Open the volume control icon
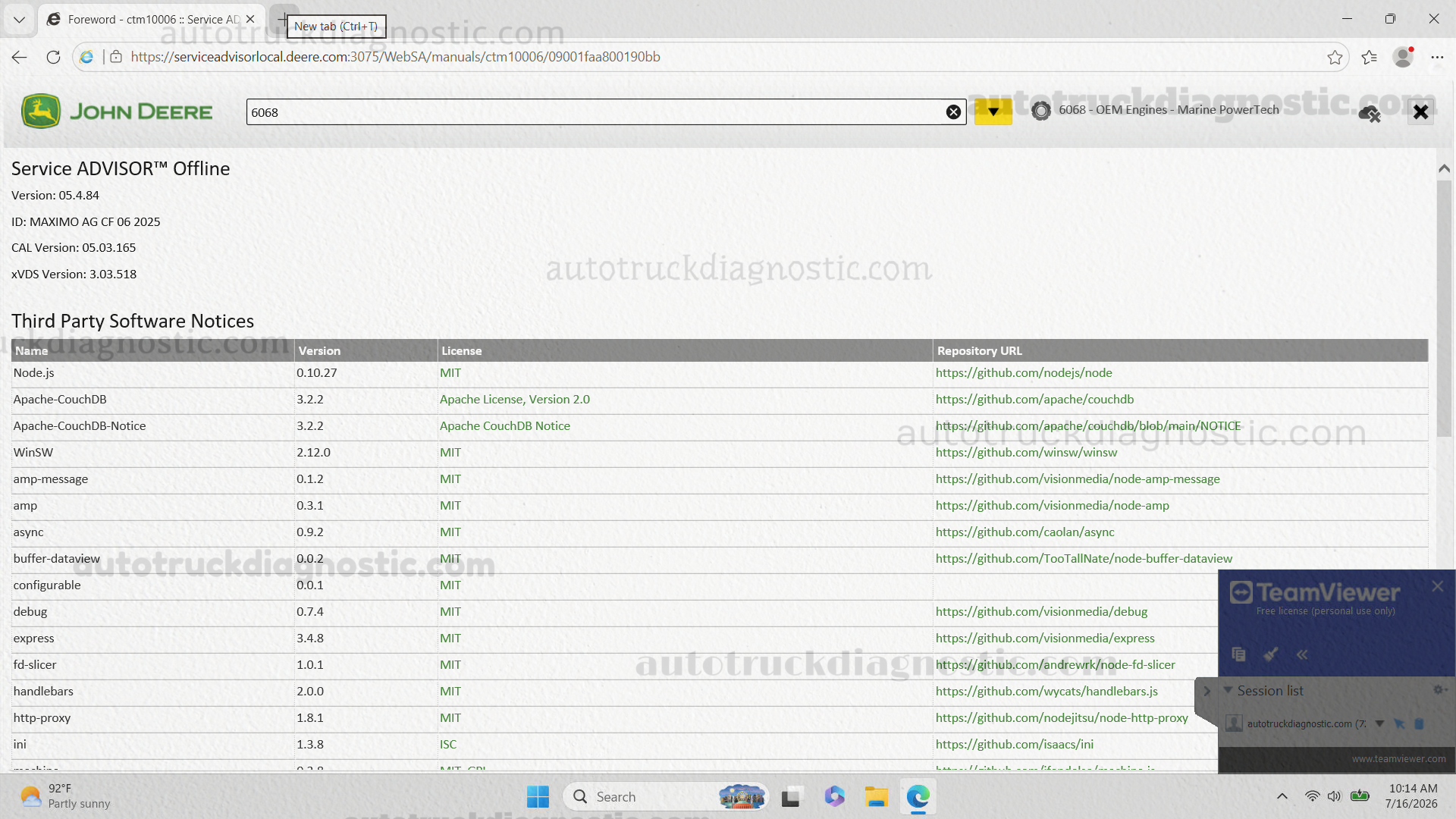Screen dimensions: 1456x819 [x=1334, y=796]
